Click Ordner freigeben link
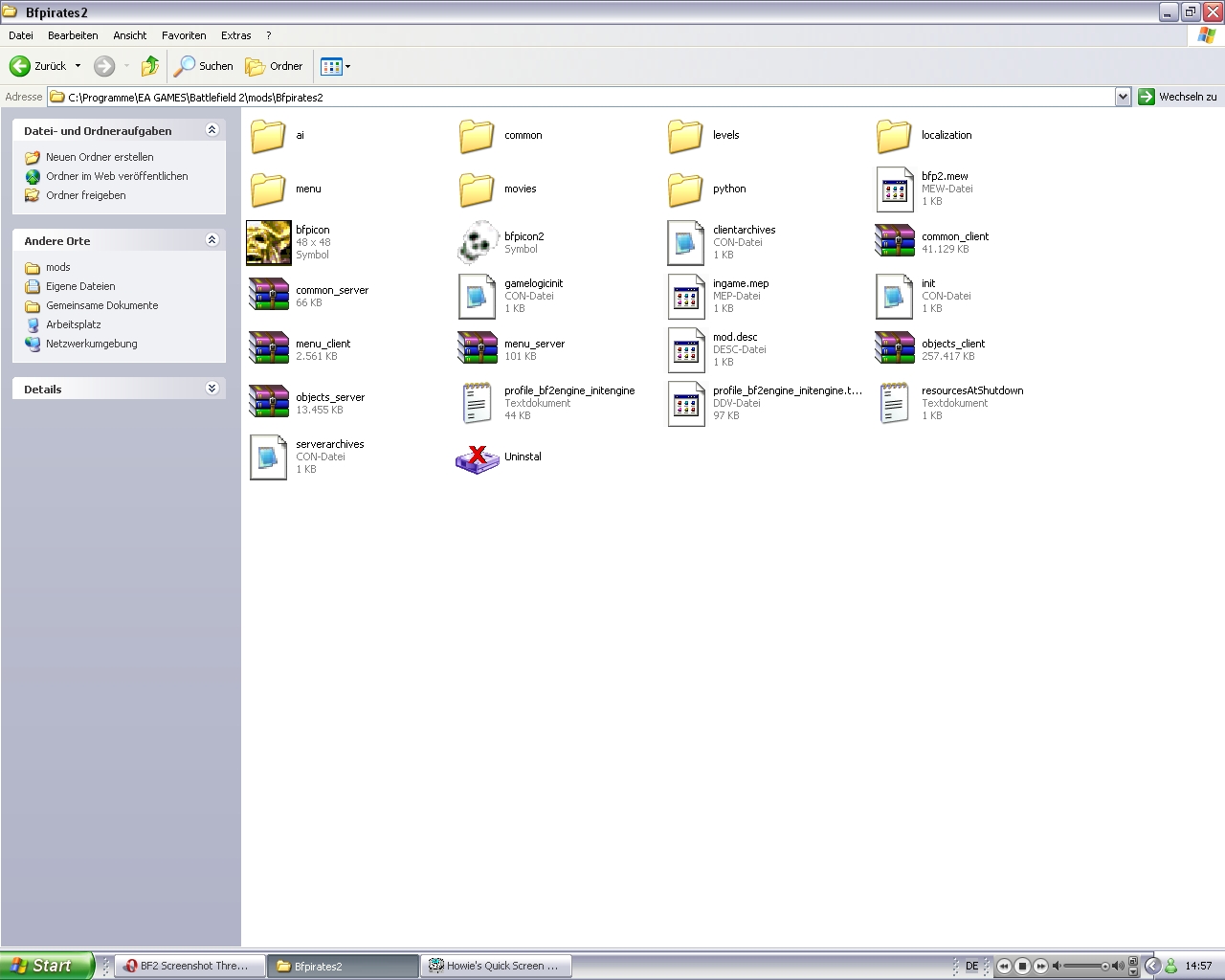Image resolution: width=1225 pixels, height=980 pixels. [x=86, y=195]
